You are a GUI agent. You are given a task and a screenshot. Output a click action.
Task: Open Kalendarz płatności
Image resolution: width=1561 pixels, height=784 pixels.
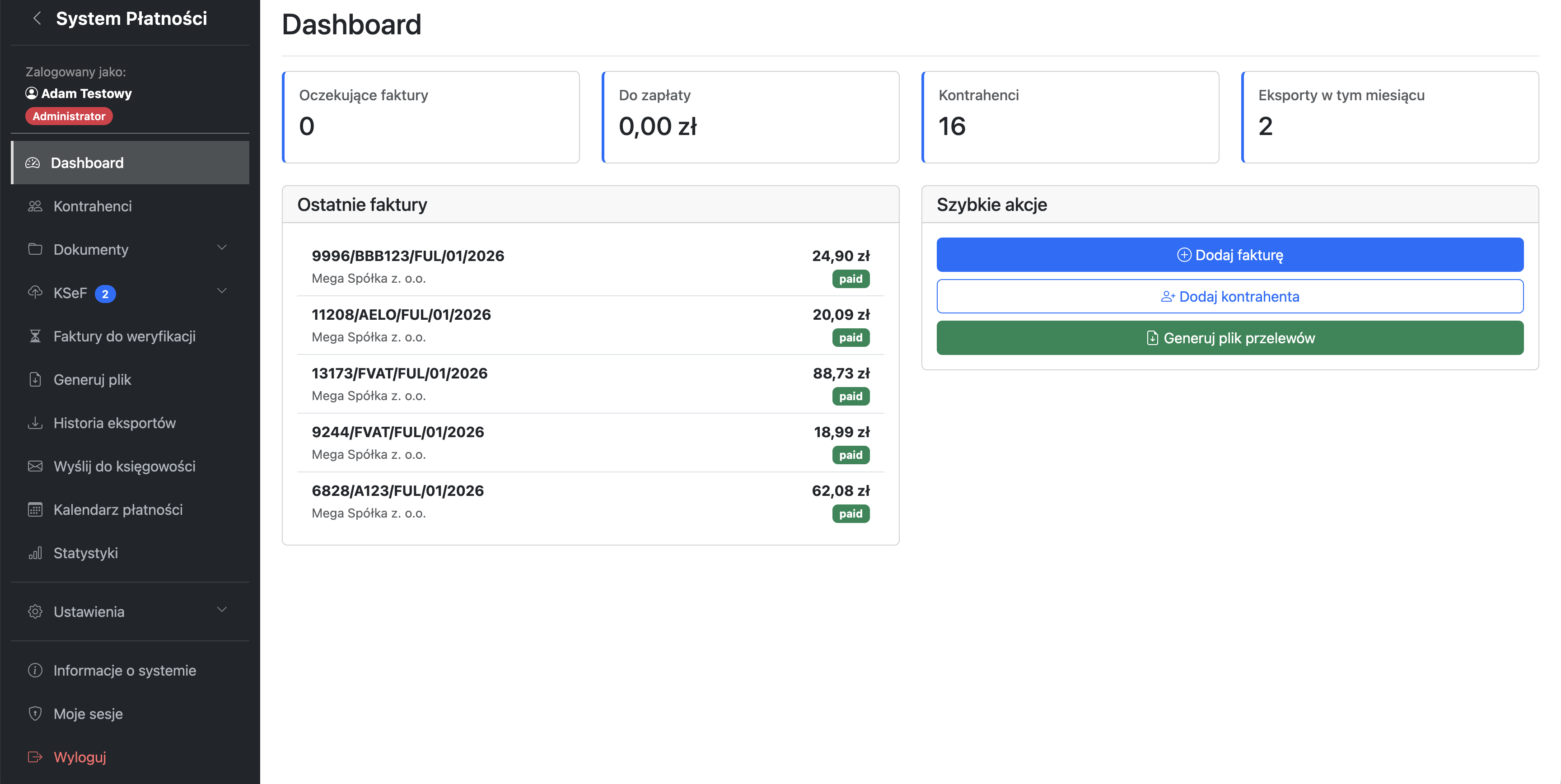click(x=130, y=509)
